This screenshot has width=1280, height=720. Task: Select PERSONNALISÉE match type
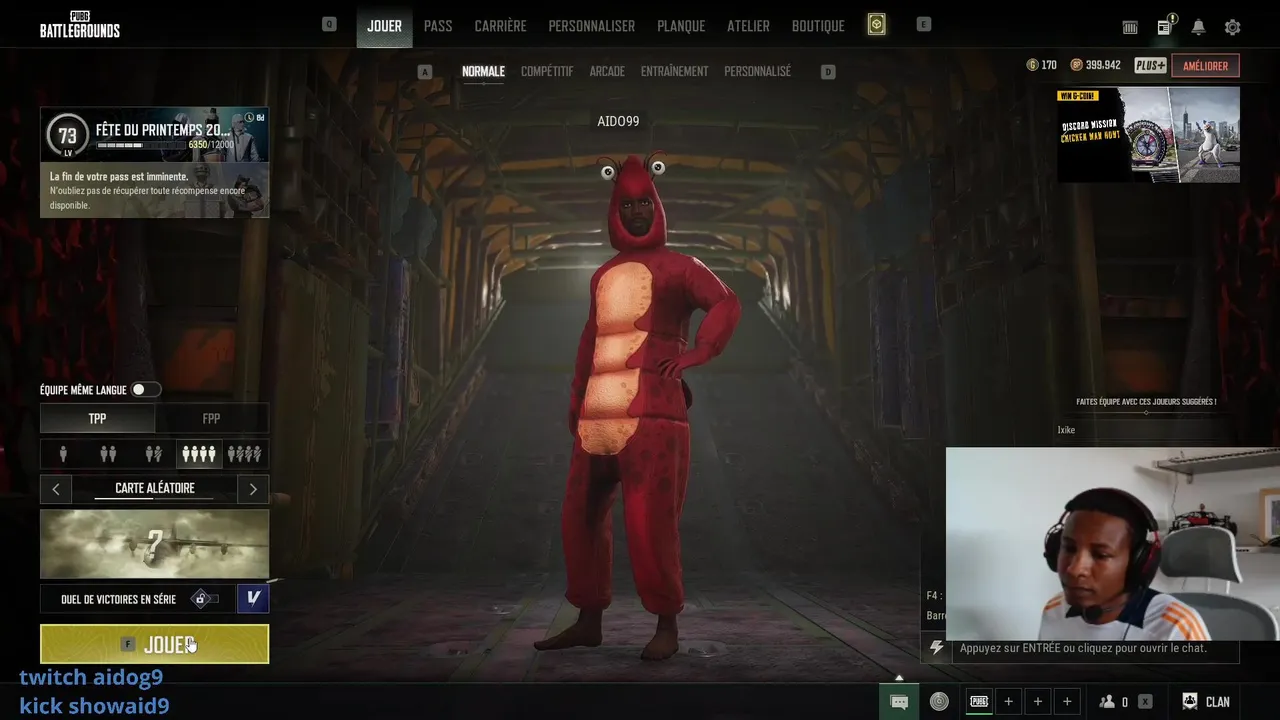757,72
